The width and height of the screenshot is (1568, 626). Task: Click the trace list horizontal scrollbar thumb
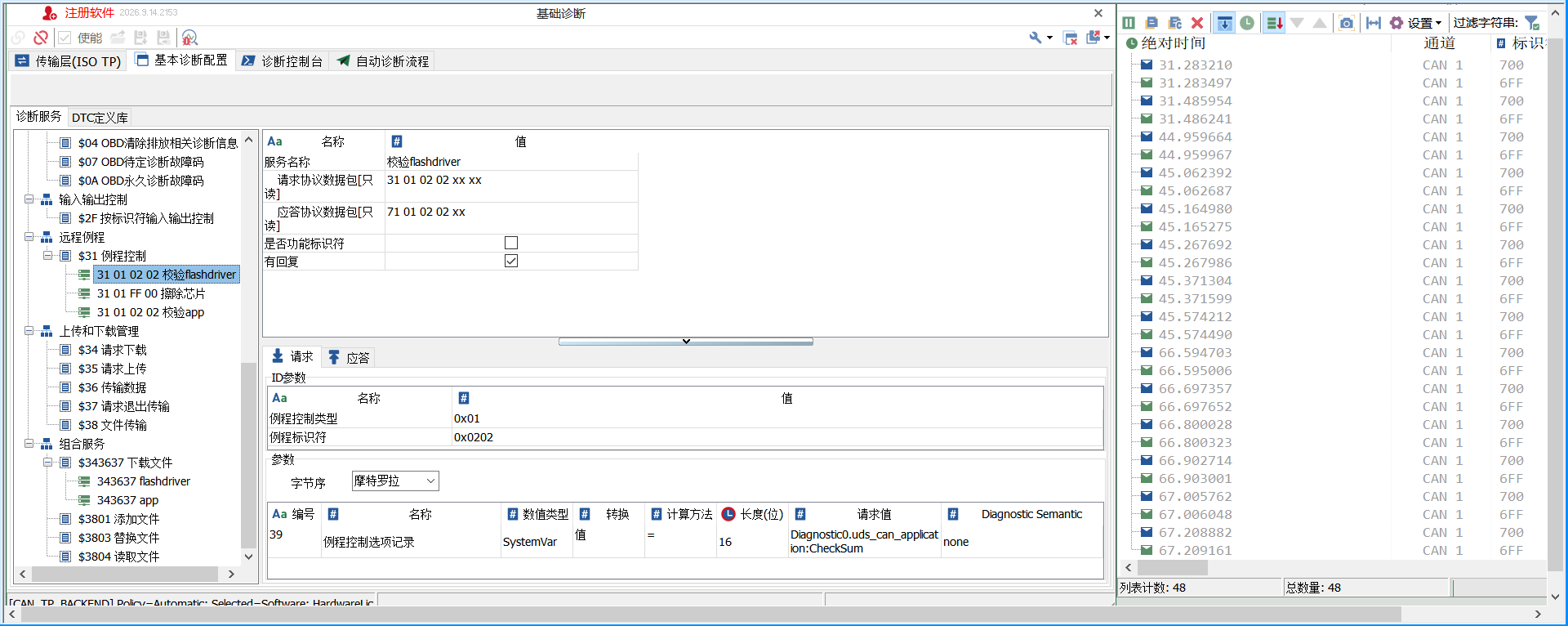tap(1172, 567)
